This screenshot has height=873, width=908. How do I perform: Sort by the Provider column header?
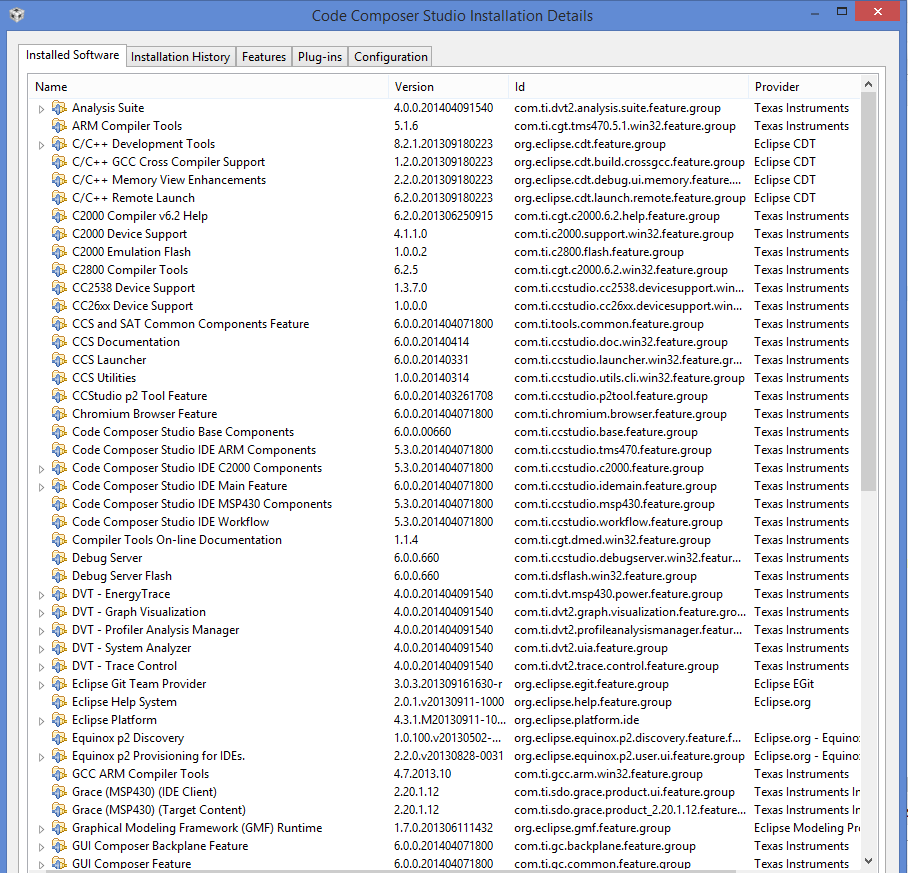coord(804,87)
